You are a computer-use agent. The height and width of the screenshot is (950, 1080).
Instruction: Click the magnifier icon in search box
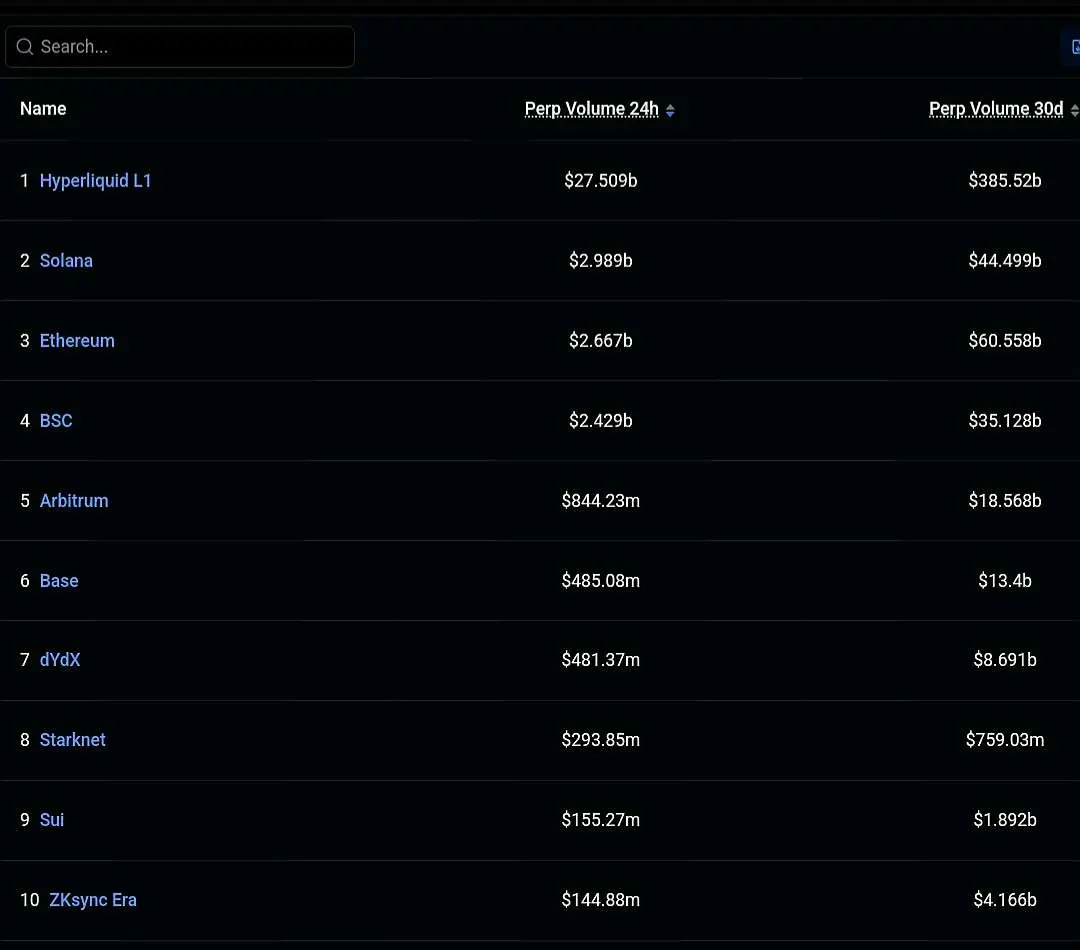pos(25,47)
